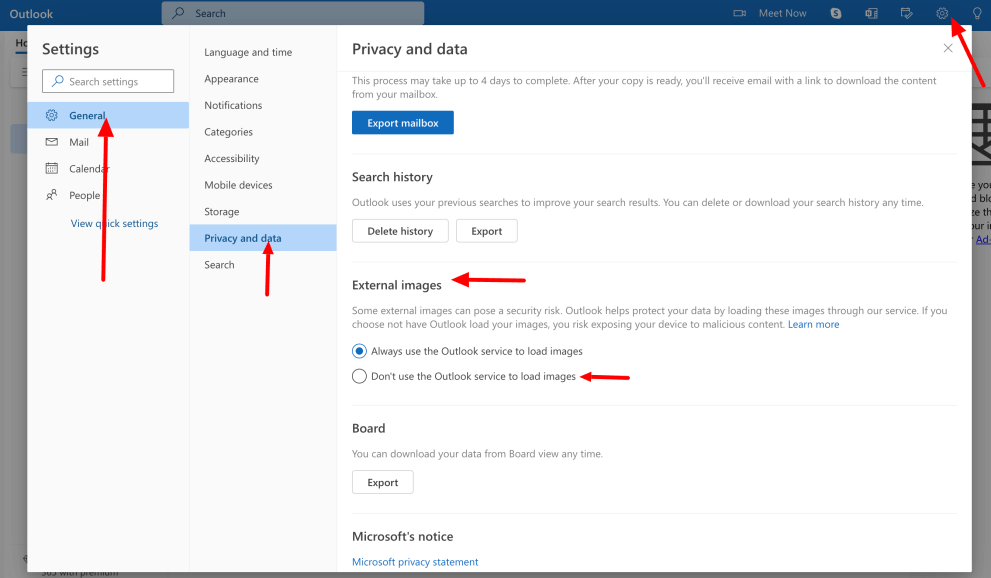Open the Notifications settings
Screen dimensions: 991x578
[x=232, y=105]
